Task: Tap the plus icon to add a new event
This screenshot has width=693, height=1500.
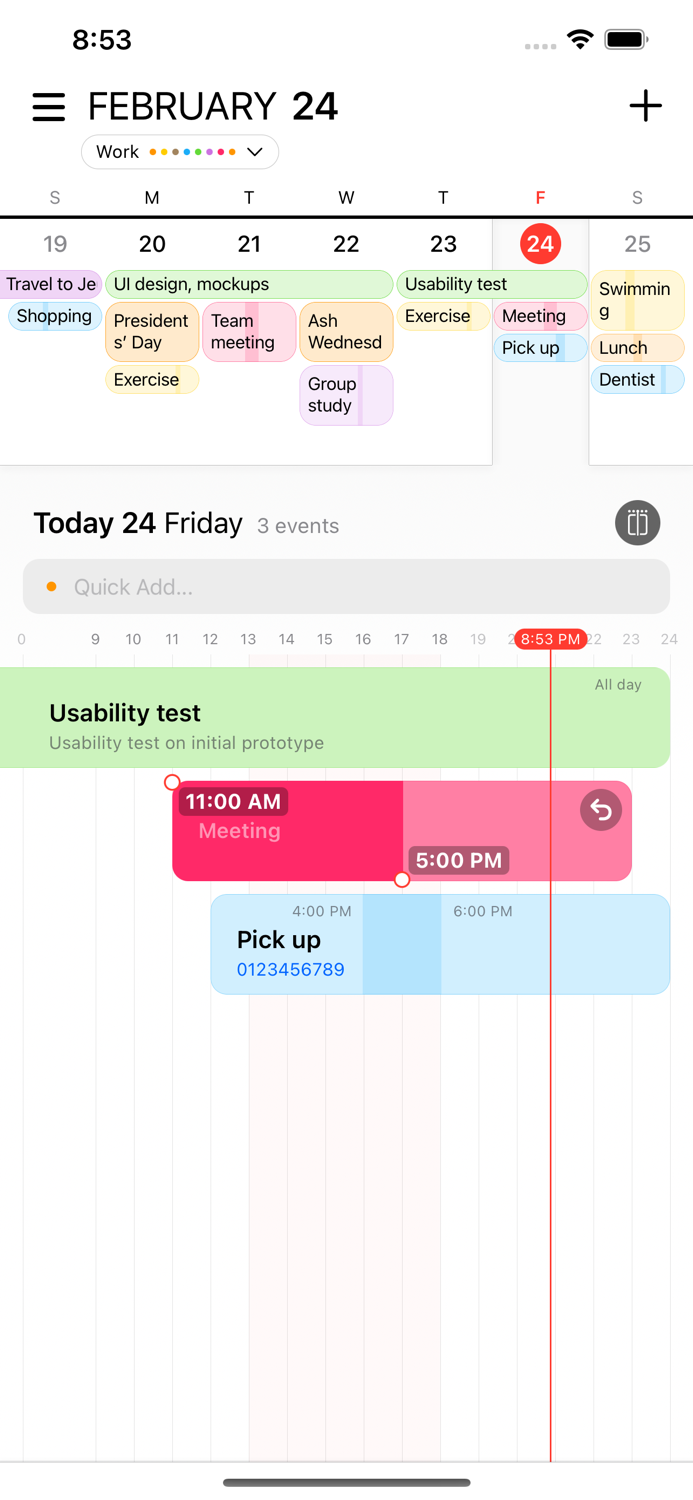Action: click(645, 106)
